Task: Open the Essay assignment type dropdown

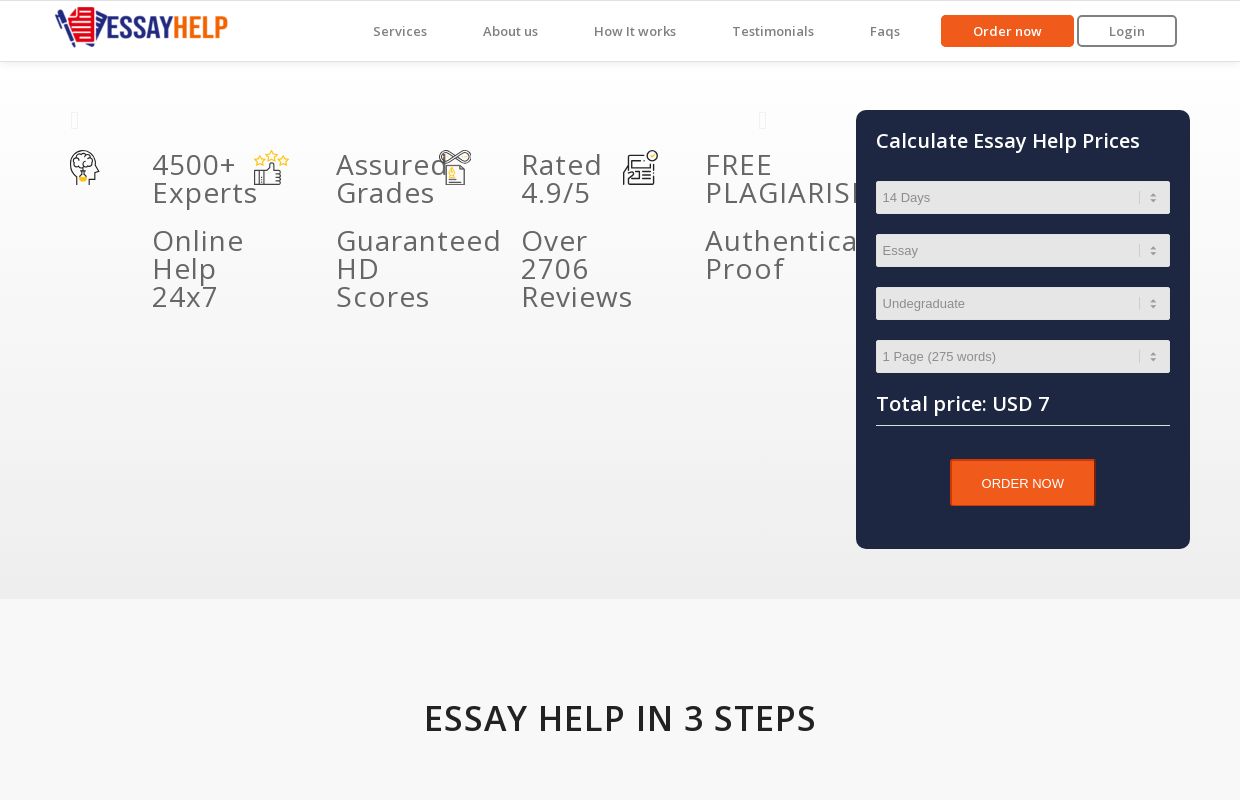Action: [x=1022, y=250]
